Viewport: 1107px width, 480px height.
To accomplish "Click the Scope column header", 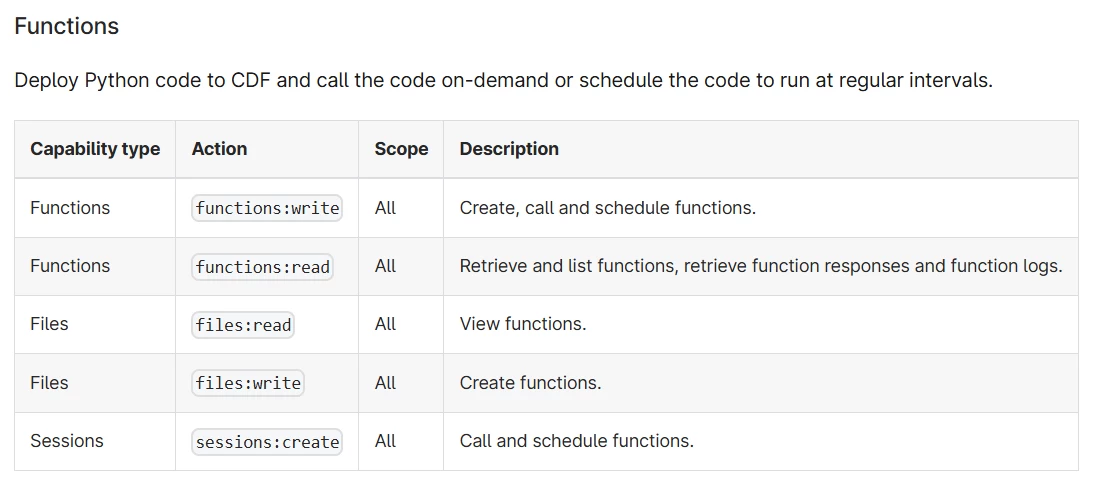I will (401, 149).
